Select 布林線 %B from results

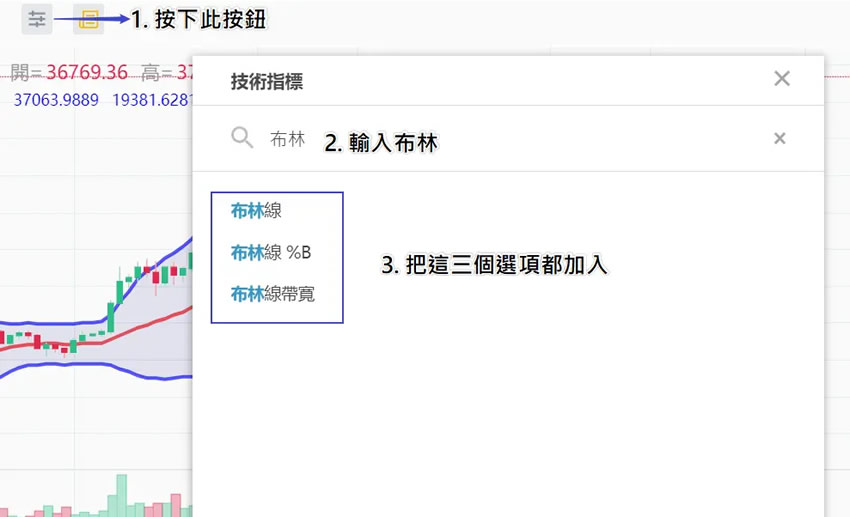pos(271,253)
